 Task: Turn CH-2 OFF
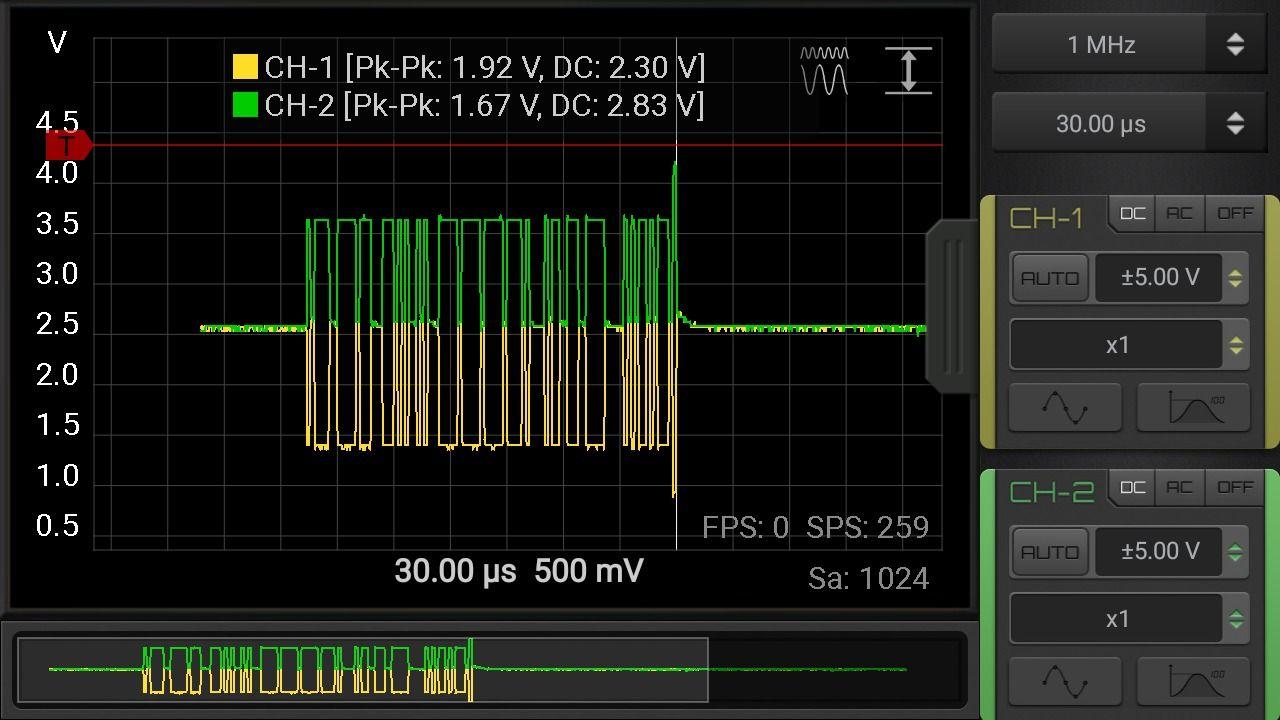1235,488
